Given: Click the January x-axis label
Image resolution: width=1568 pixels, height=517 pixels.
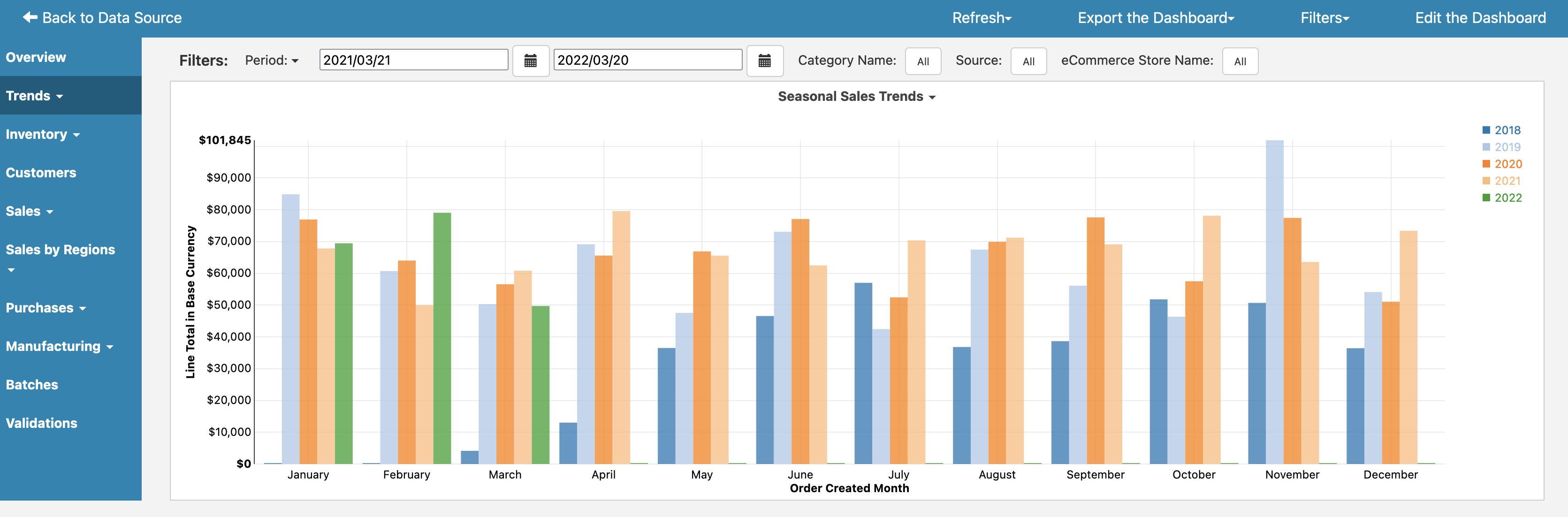Looking at the screenshot, I should click(308, 474).
